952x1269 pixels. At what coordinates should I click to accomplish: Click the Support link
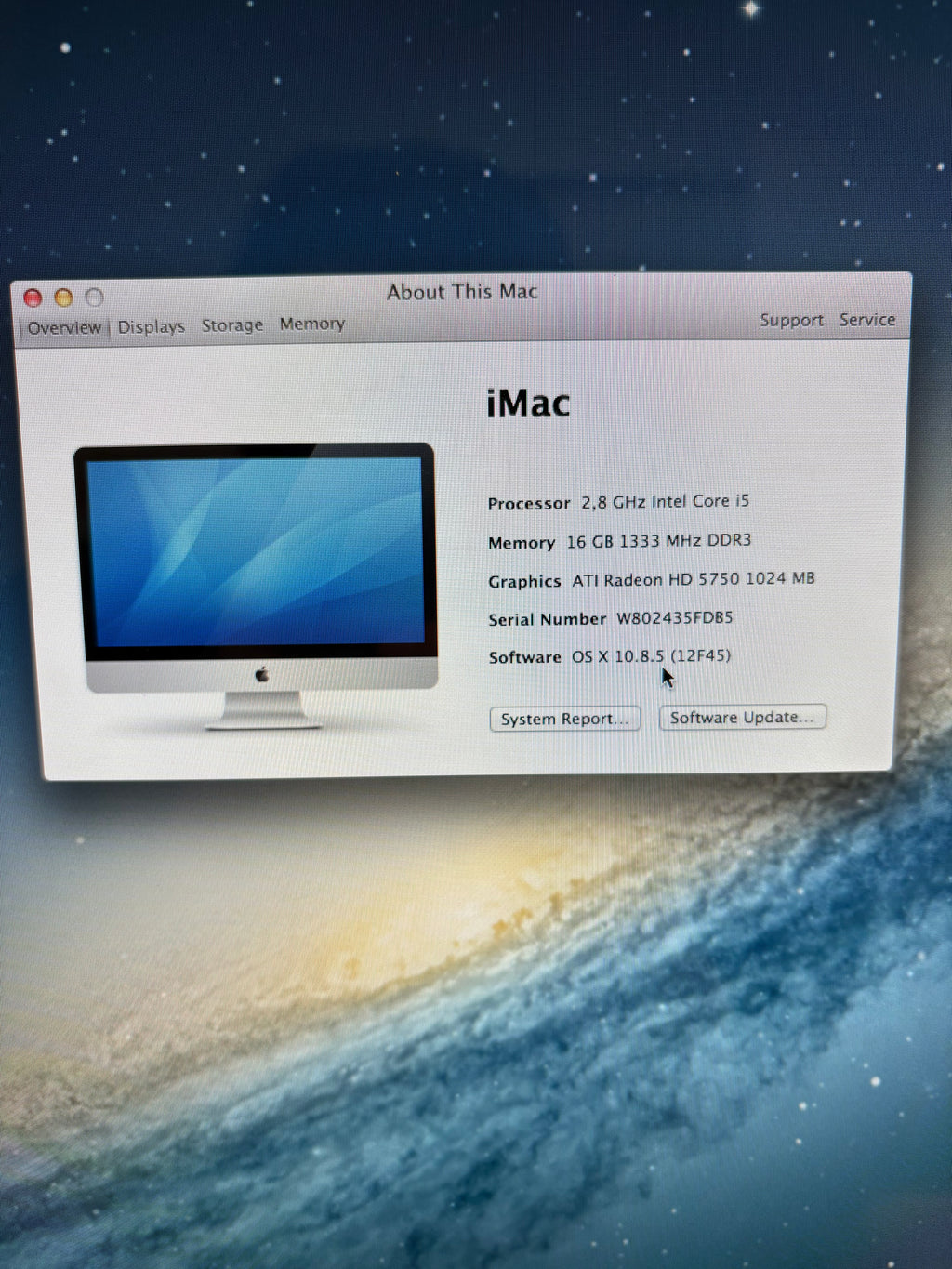(x=791, y=320)
